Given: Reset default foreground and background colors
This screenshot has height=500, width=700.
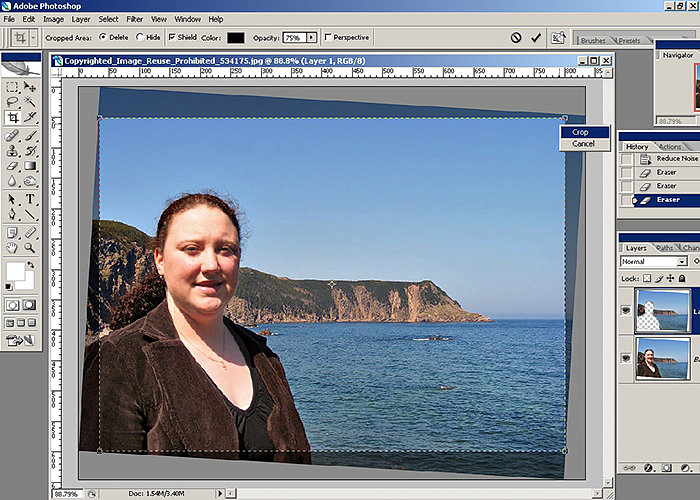Looking at the screenshot, I should point(8,287).
